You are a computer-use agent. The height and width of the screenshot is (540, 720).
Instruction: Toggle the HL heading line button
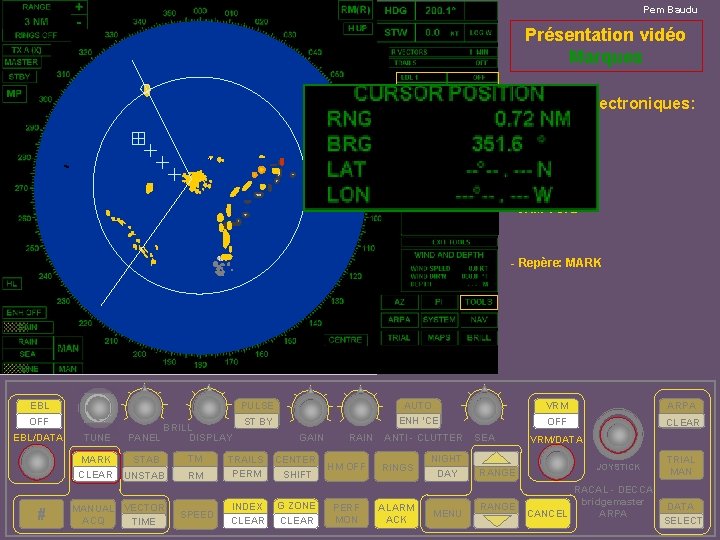tap(11, 284)
